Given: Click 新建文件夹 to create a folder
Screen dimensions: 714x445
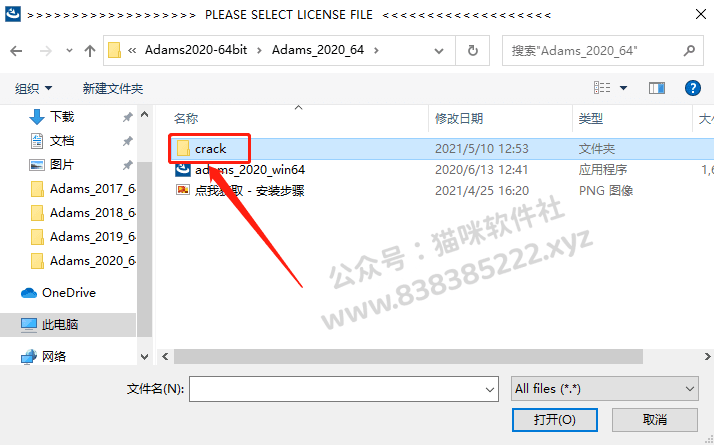Looking at the screenshot, I should [113, 88].
